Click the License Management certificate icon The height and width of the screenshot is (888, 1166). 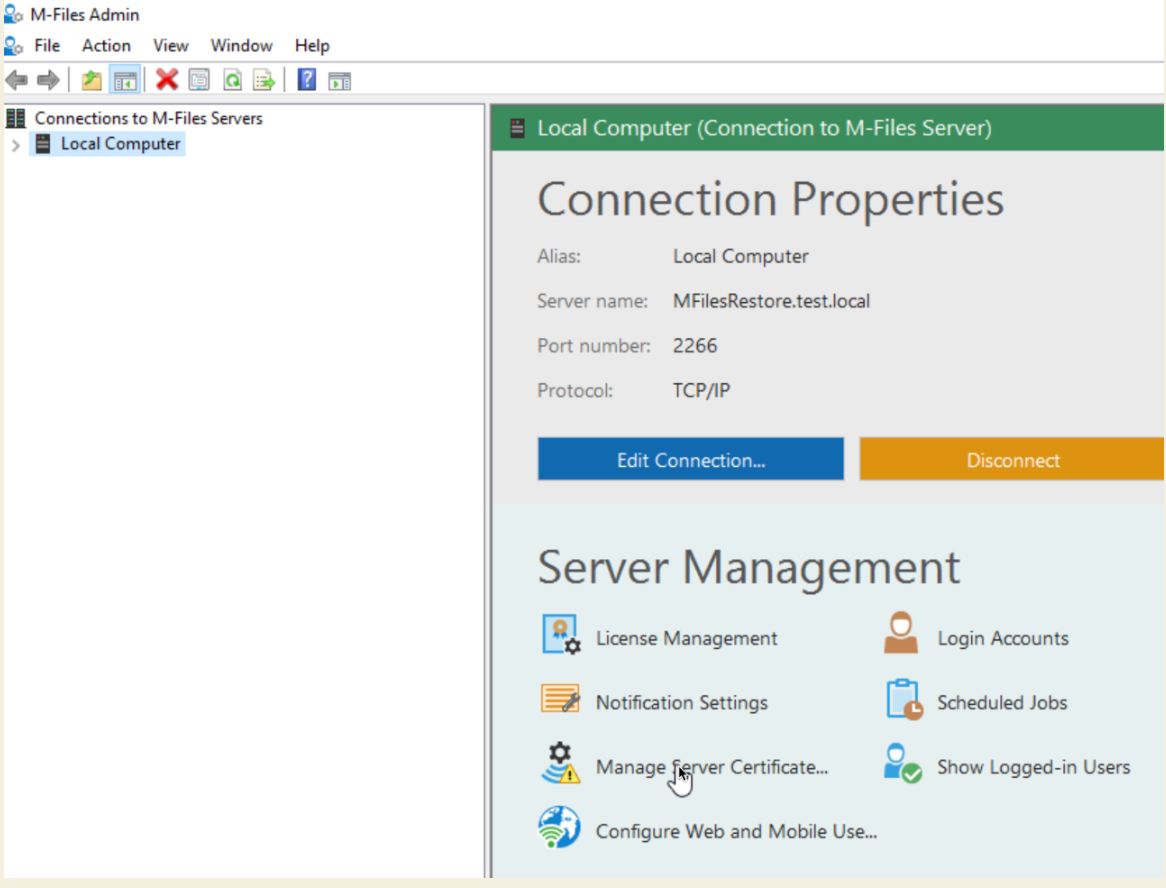[x=561, y=634]
